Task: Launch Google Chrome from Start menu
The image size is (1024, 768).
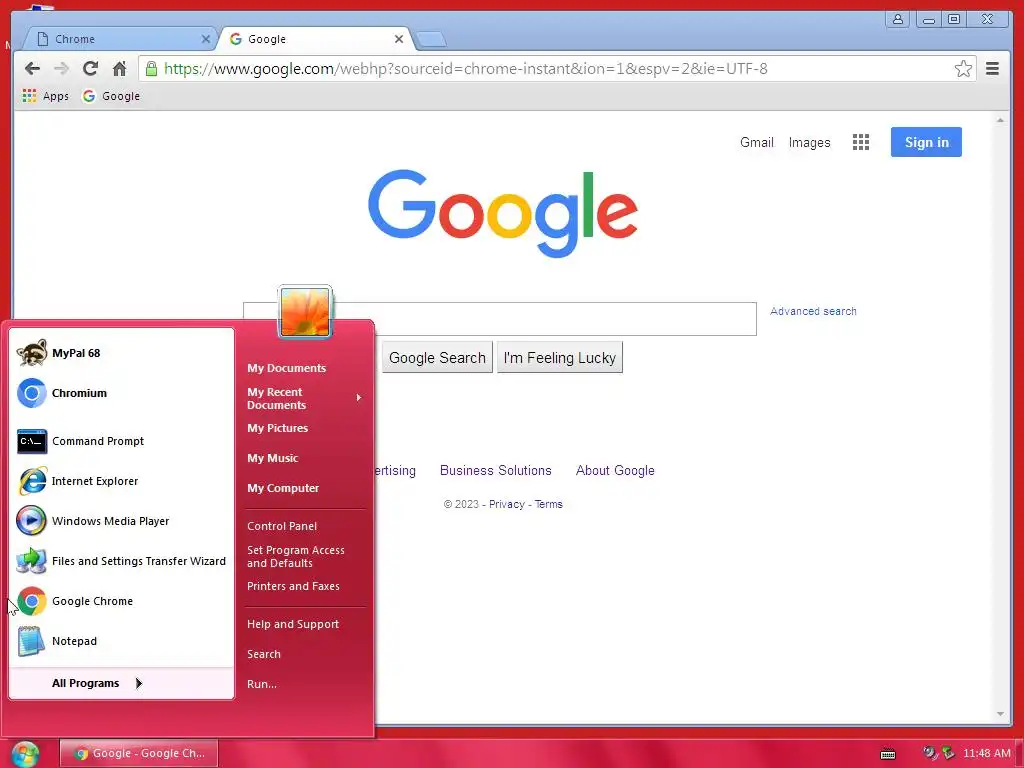Action: pos(121,601)
